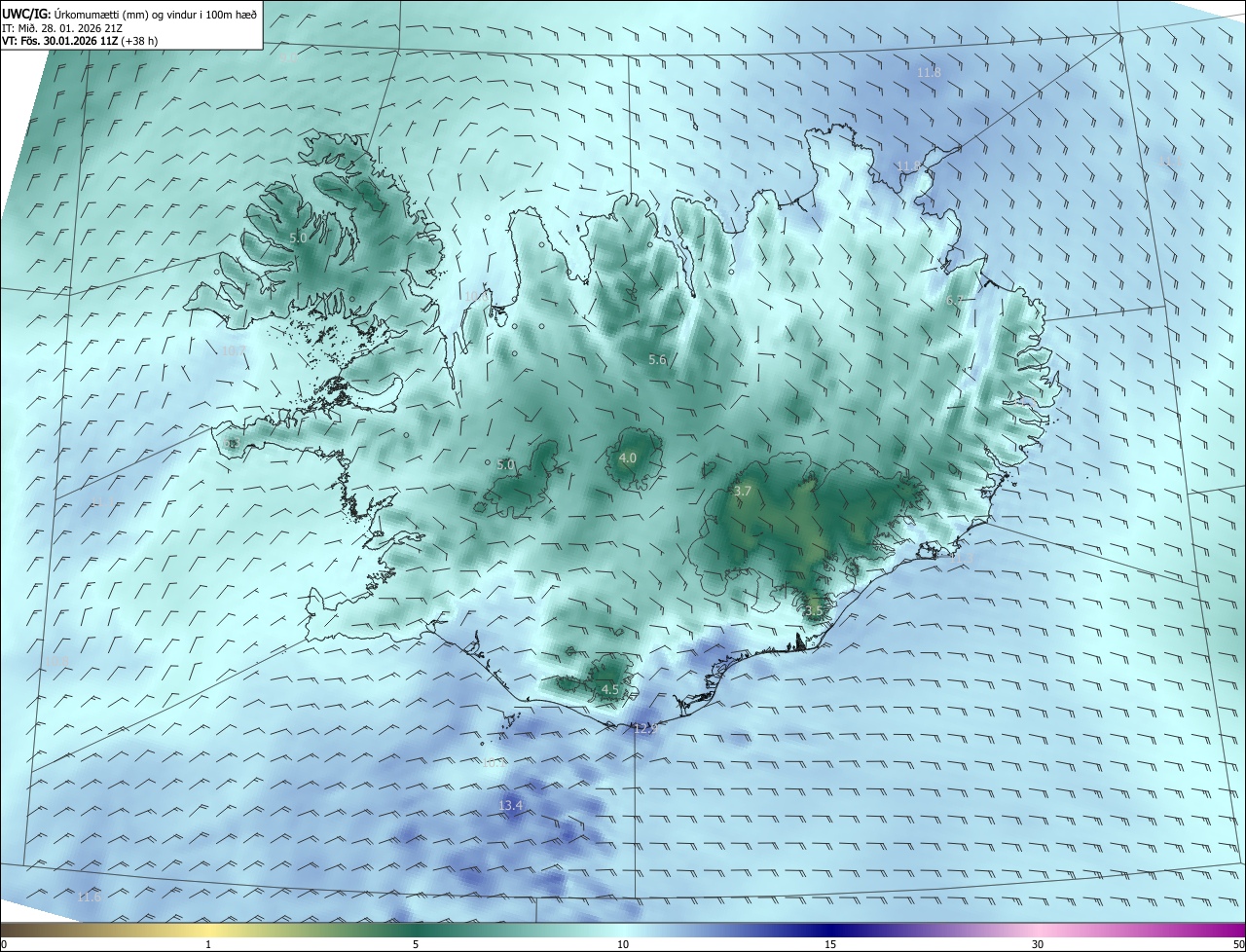Click the 6.7 value label in east Iceland
The width and height of the screenshot is (1246, 952).
tap(955, 301)
